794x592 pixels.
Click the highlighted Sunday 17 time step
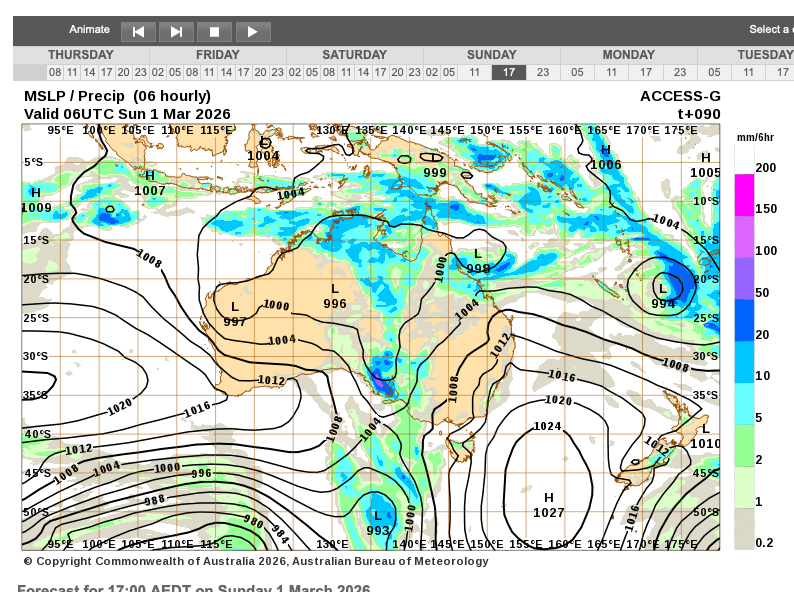pos(508,72)
